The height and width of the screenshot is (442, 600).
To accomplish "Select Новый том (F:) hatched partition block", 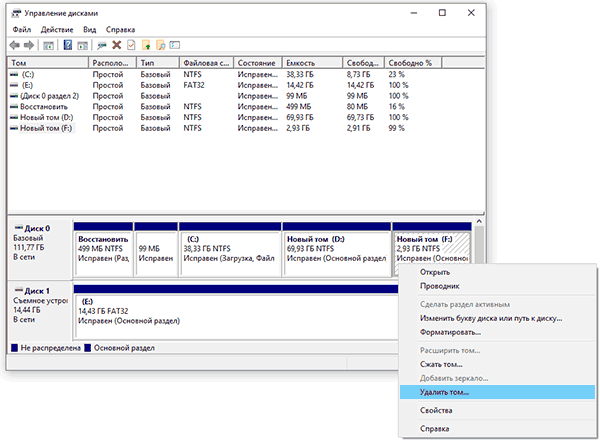I will pyautogui.click(x=432, y=249).
